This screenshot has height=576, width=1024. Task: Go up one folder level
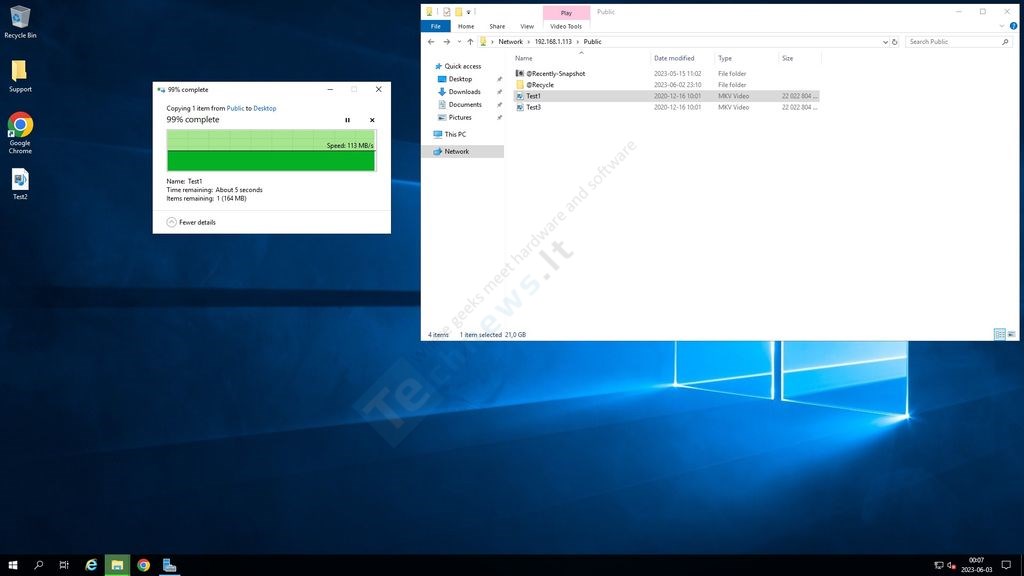point(470,42)
